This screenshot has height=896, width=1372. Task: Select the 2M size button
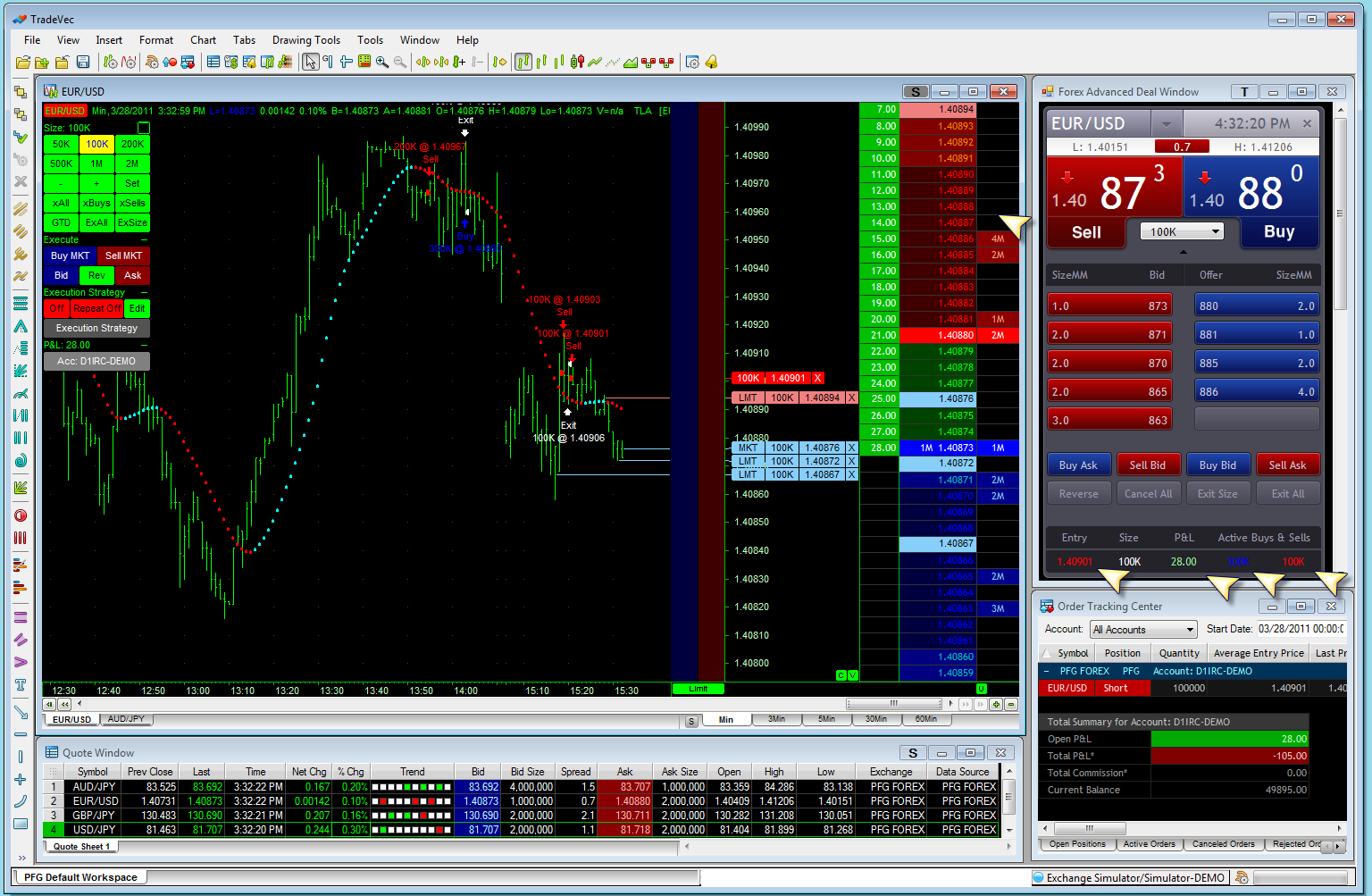click(132, 163)
